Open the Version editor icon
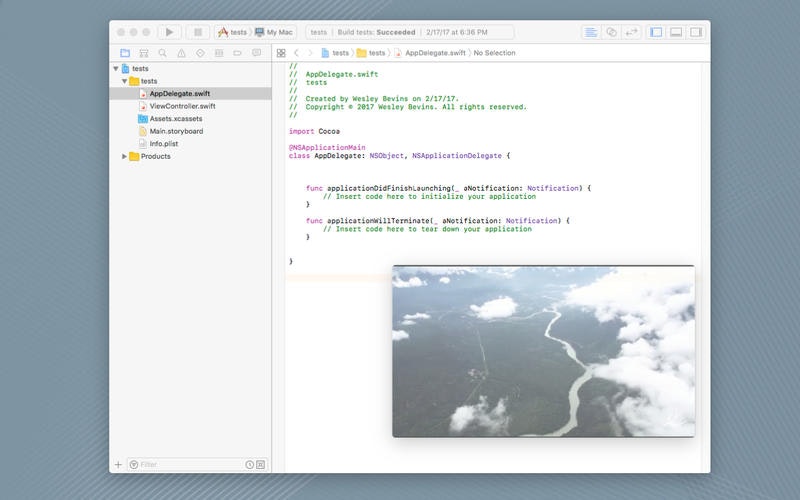This screenshot has height=500, width=800. pos(632,32)
